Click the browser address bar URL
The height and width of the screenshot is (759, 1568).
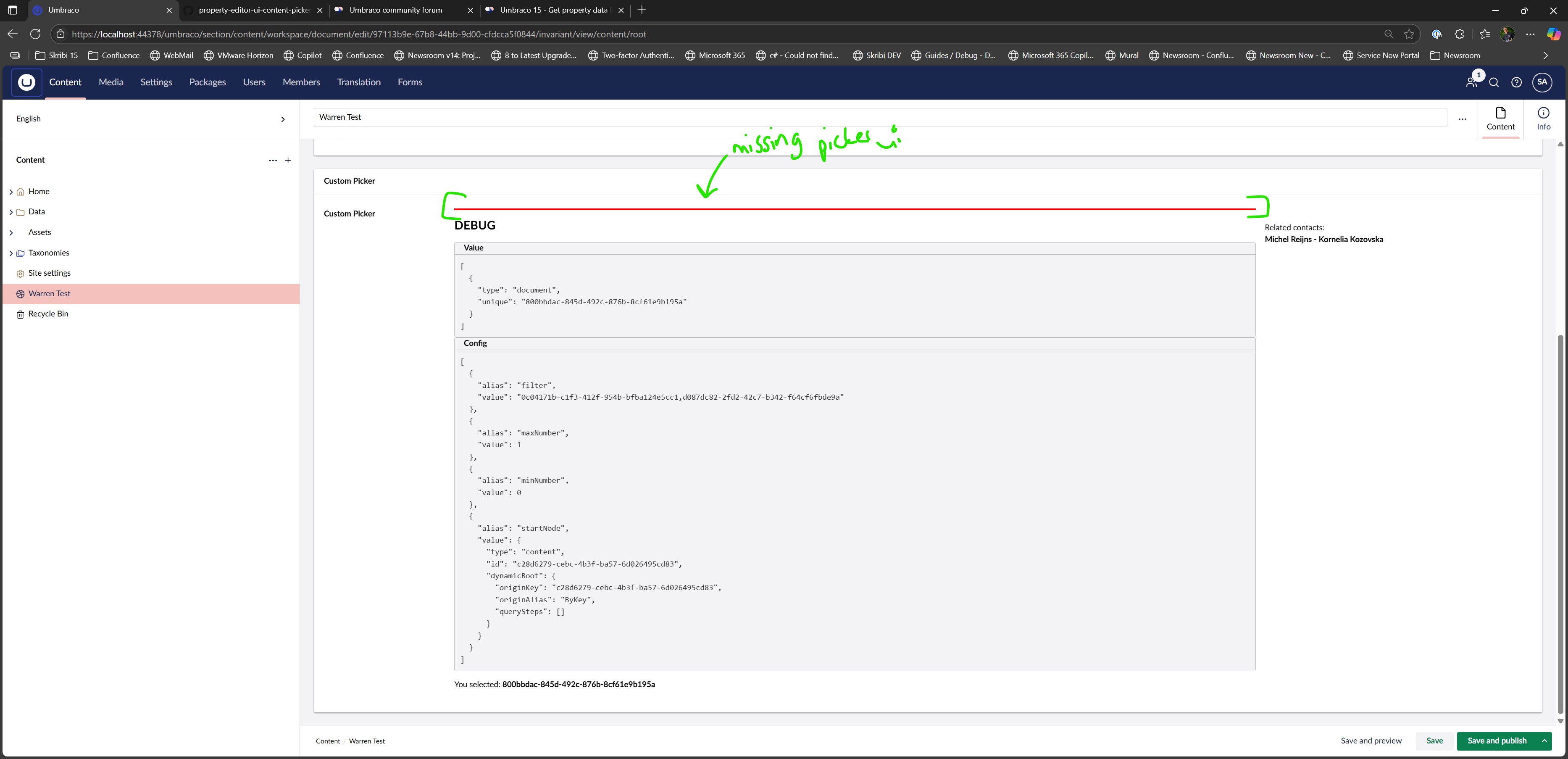(358, 35)
